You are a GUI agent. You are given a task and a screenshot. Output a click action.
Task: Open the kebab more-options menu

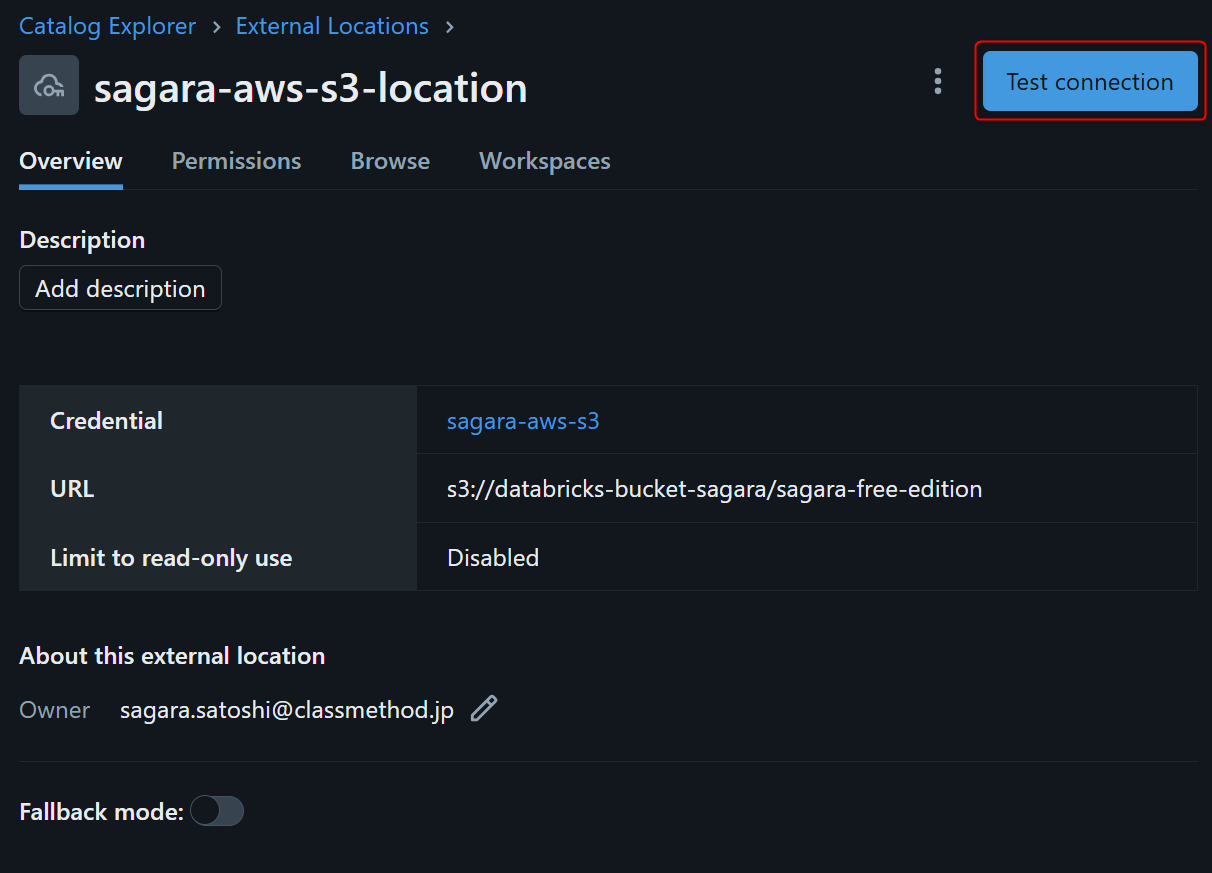tap(937, 82)
